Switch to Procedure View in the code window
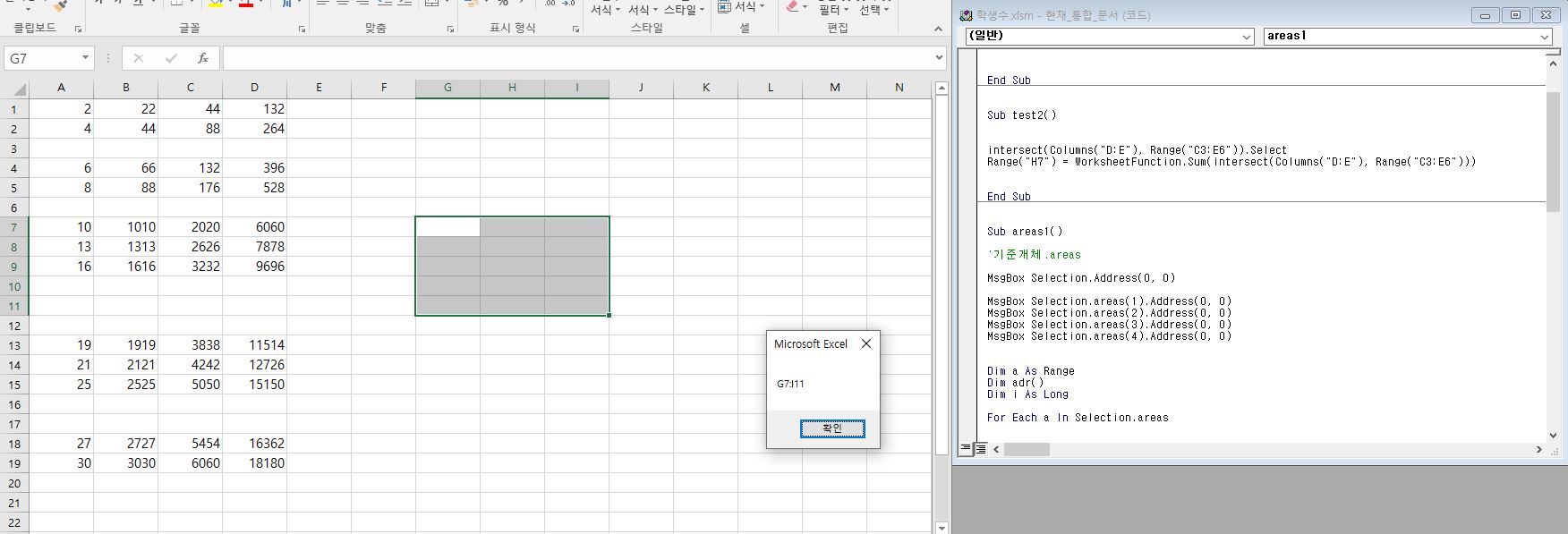 [966, 449]
